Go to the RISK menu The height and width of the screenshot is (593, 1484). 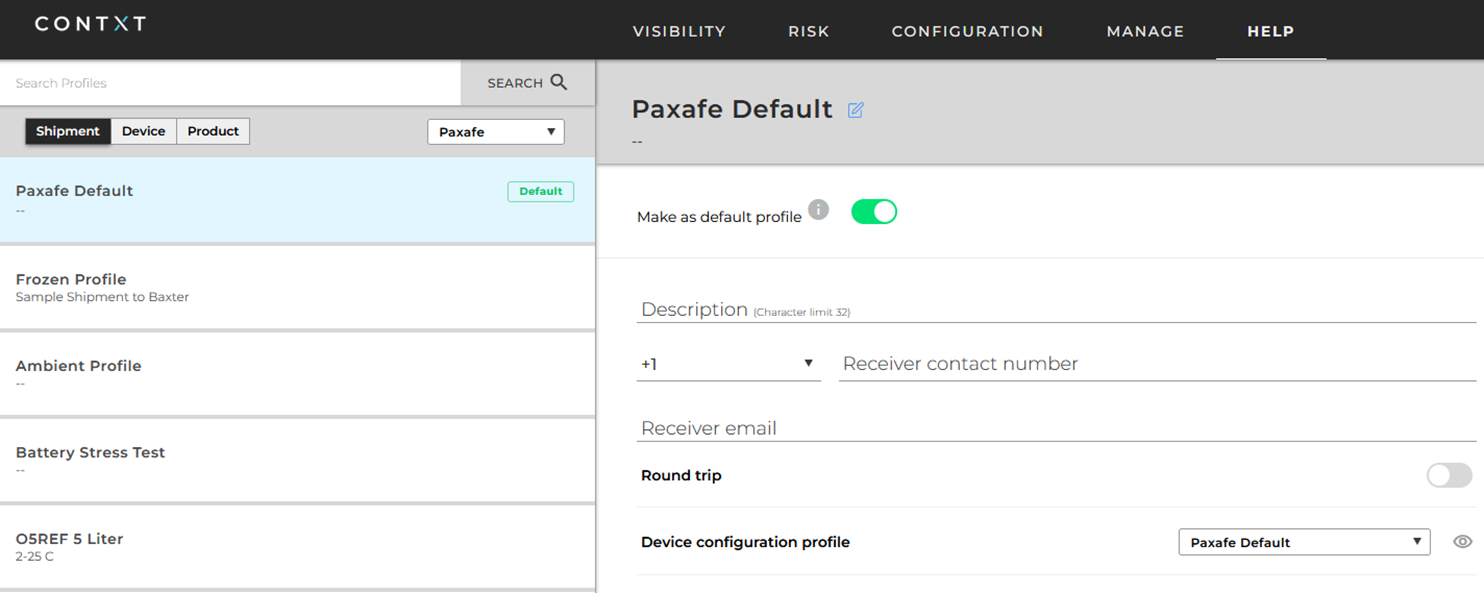pos(808,31)
